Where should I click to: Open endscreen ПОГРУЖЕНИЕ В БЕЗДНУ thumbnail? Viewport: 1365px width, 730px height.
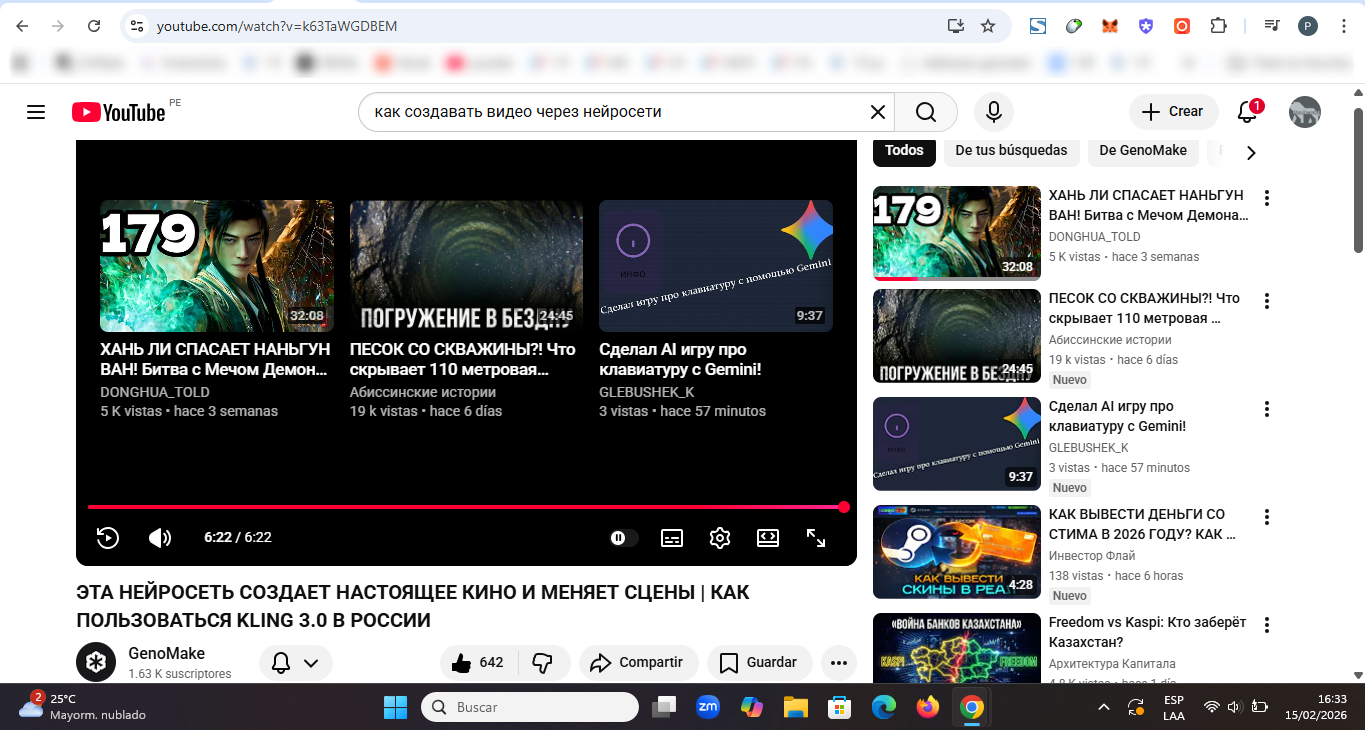click(x=466, y=266)
